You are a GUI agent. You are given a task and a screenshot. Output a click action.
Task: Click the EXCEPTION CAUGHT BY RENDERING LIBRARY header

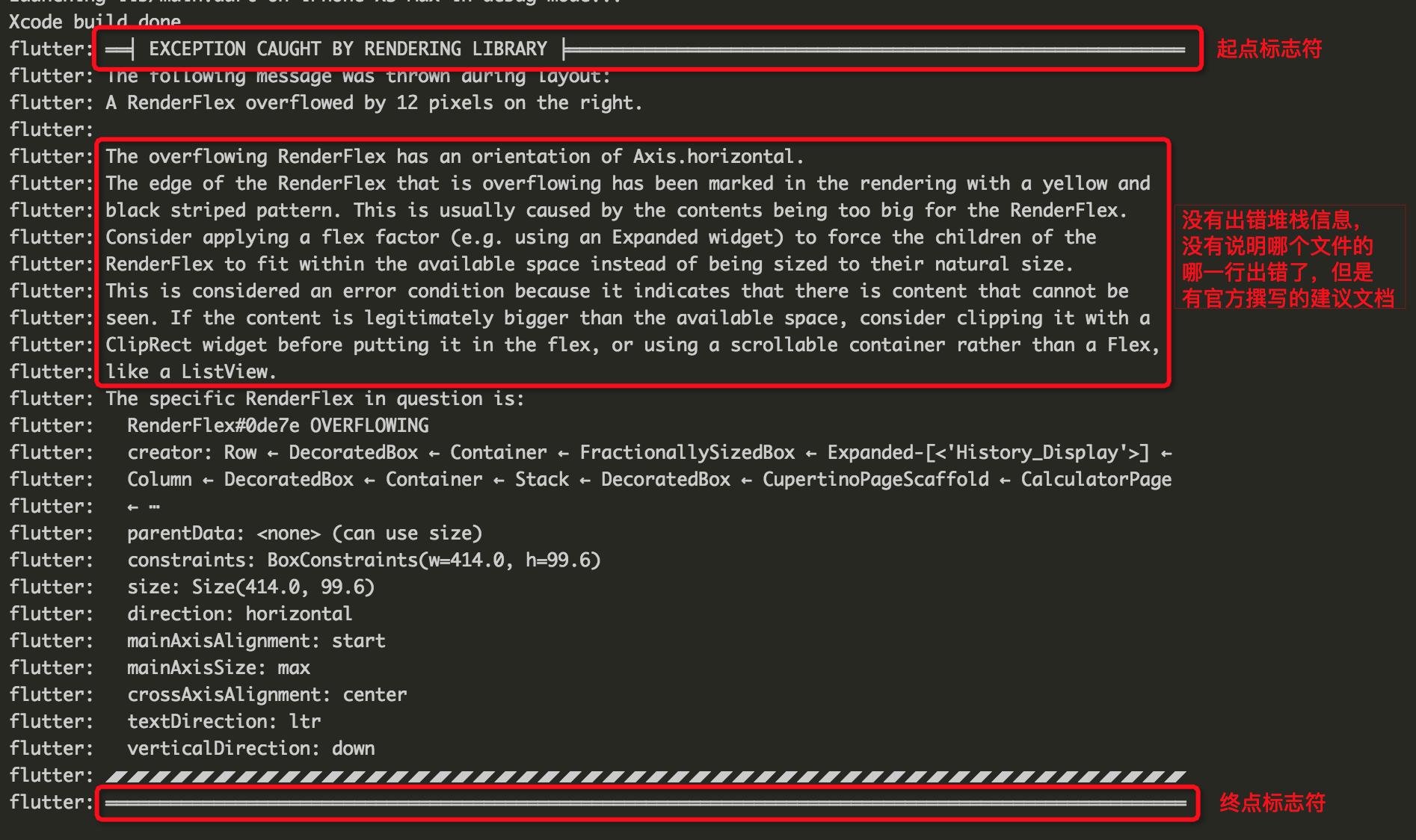pyautogui.click(x=348, y=49)
